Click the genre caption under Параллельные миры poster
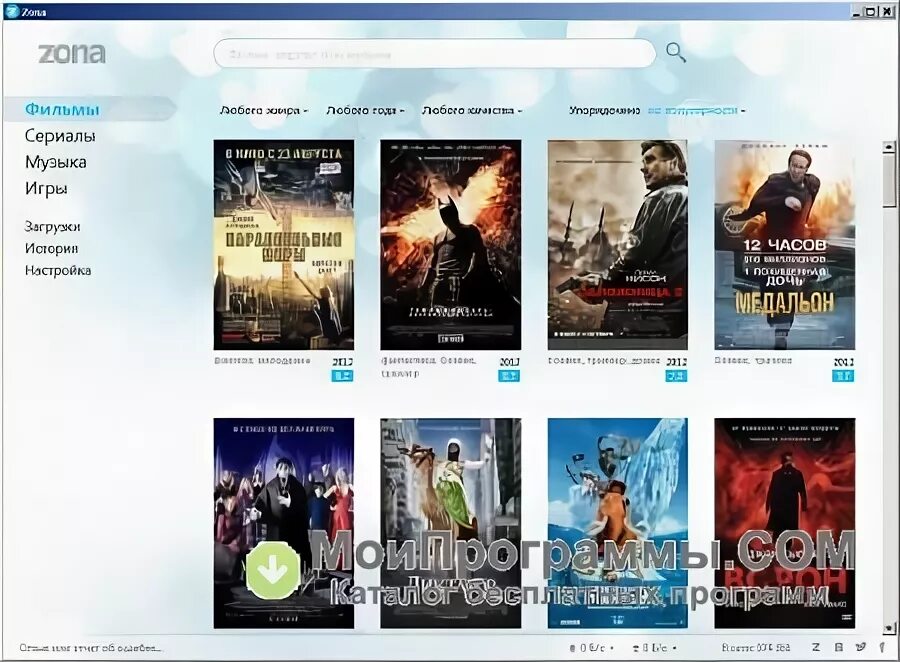 tap(263, 361)
